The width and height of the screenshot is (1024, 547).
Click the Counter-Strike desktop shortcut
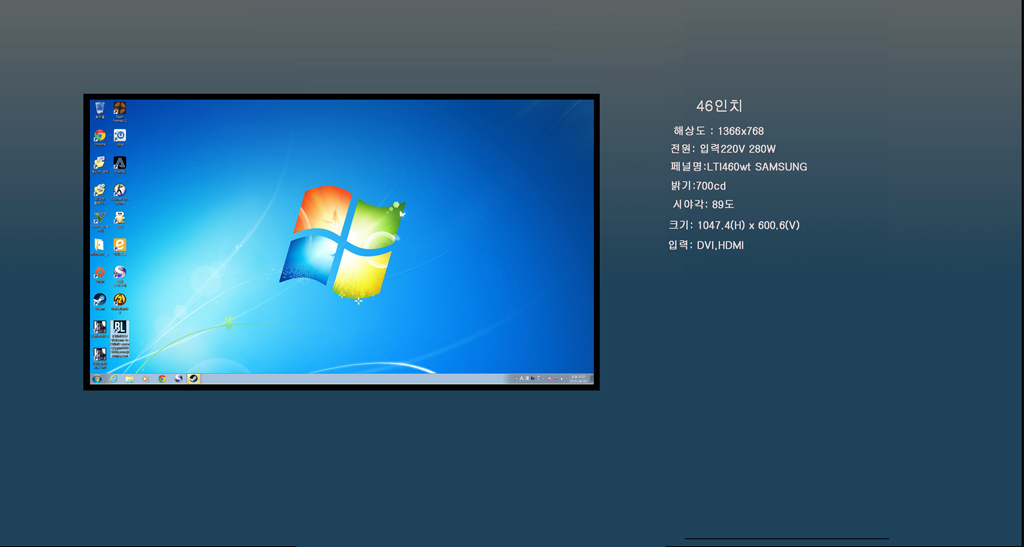[119, 190]
